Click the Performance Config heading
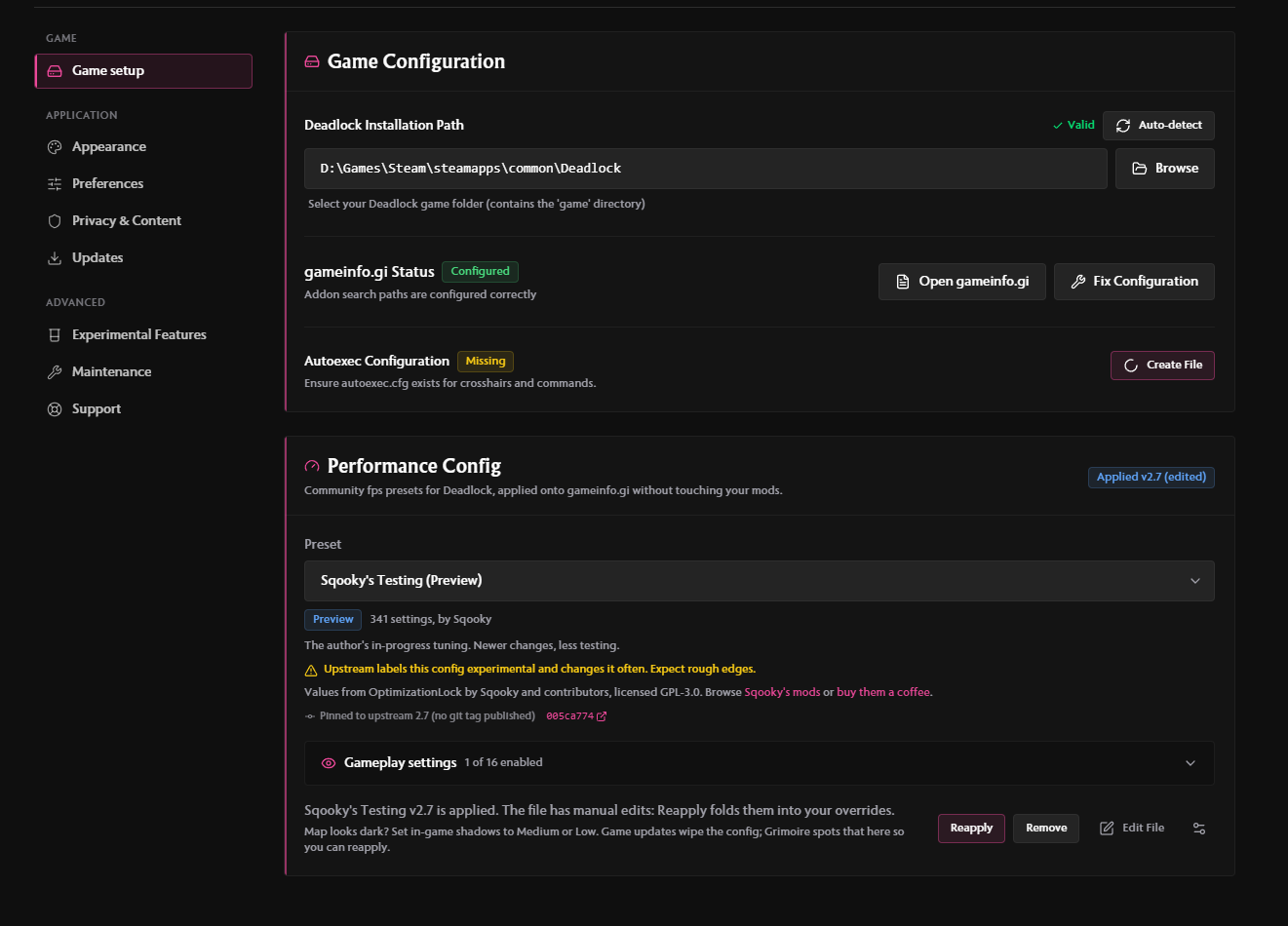Image resolution: width=1288 pixels, height=926 pixels. tap(414, 466)
